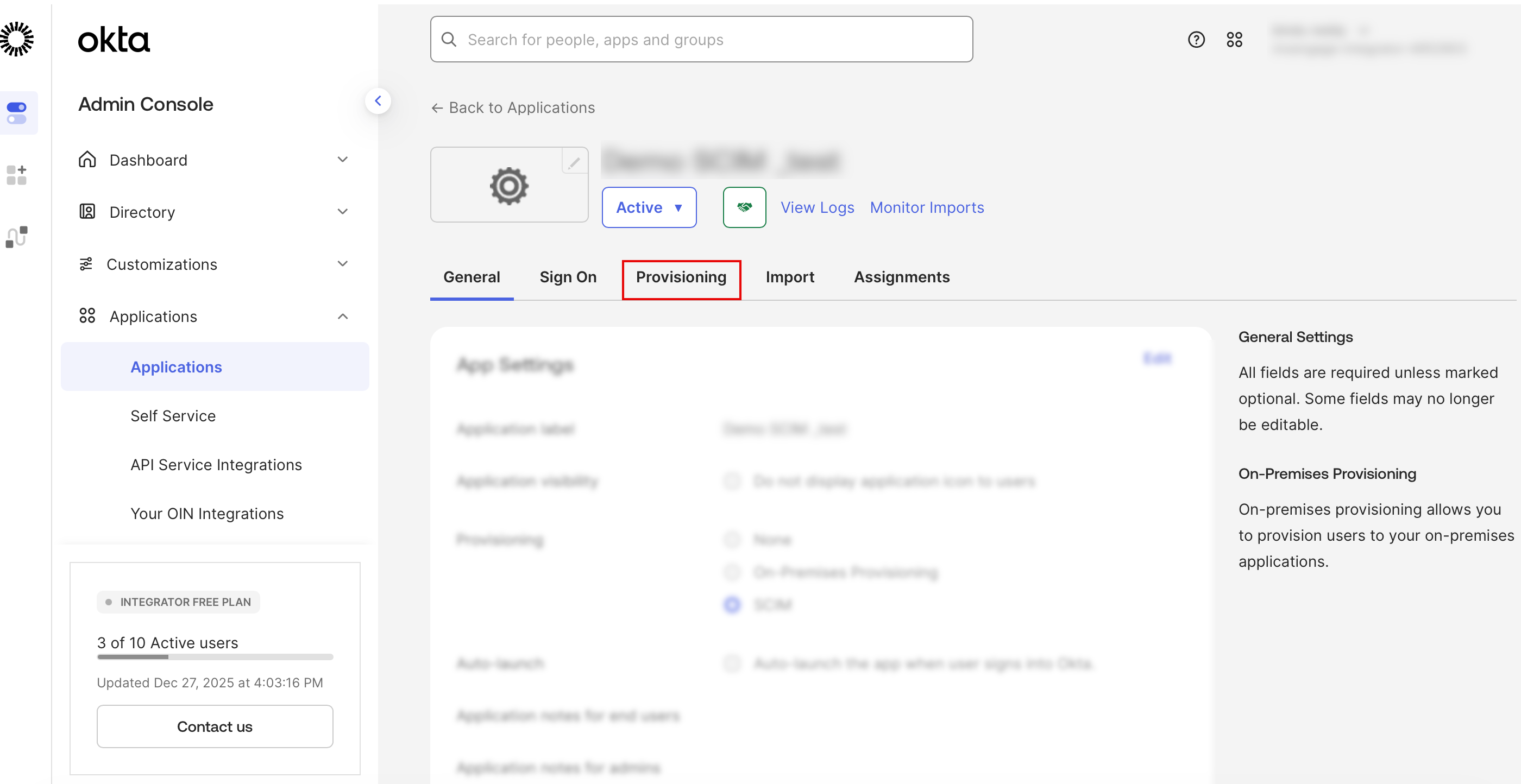Open the apps grid icon in header
The image size is (1521, 784).
click(1234, 40)
